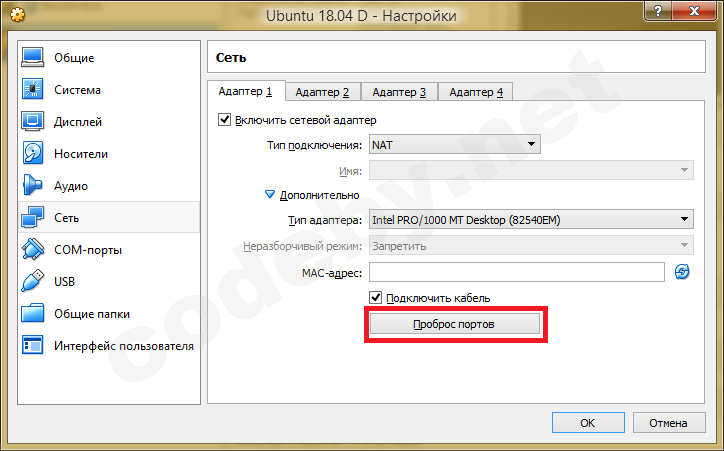The width and height of the screenshot is (724, 451).
Task: Select the Дисплей label in sidebar
Action: click(78, 122)
